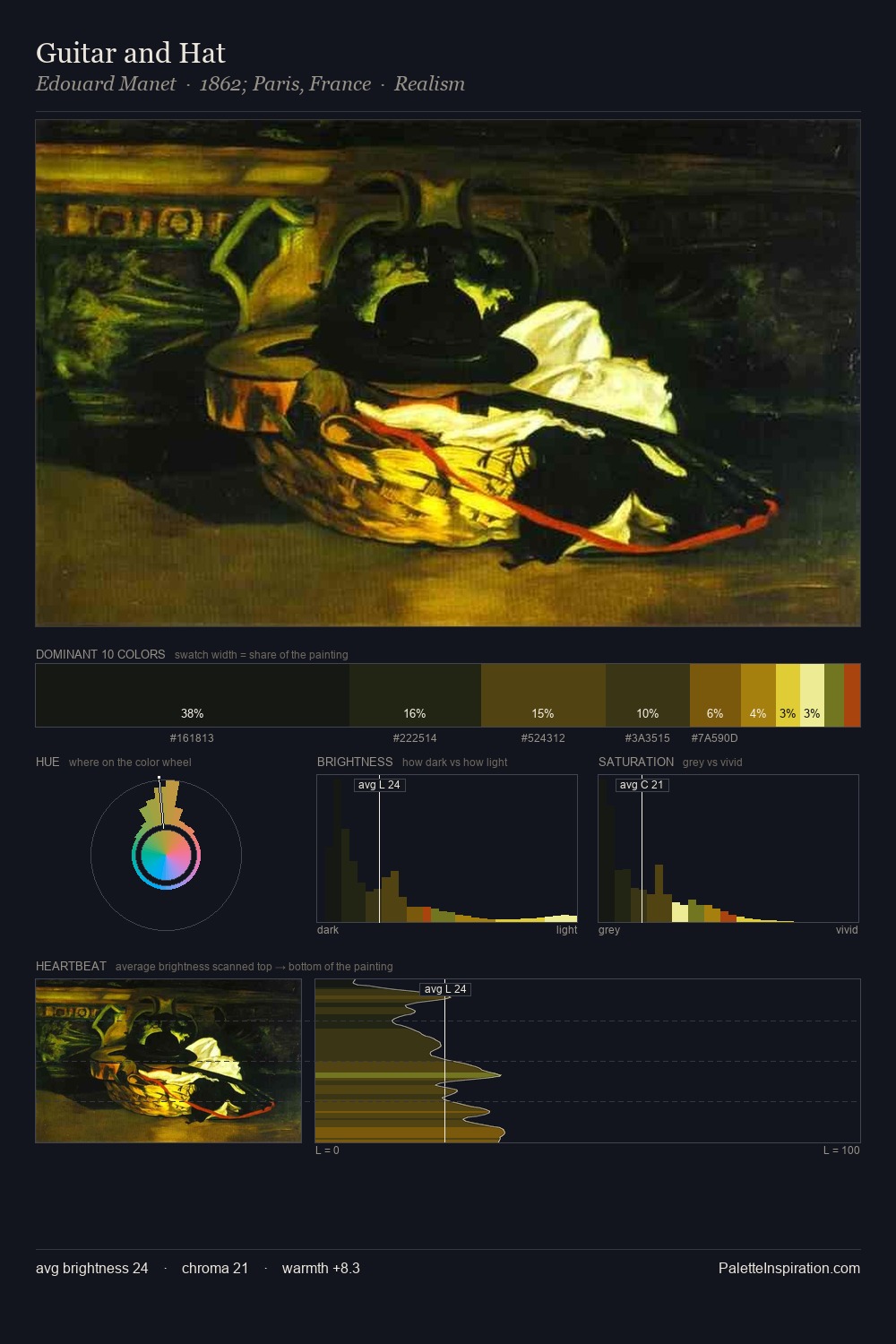
Task: Click the L = 100 axis label
Action: coord(841,1150)
